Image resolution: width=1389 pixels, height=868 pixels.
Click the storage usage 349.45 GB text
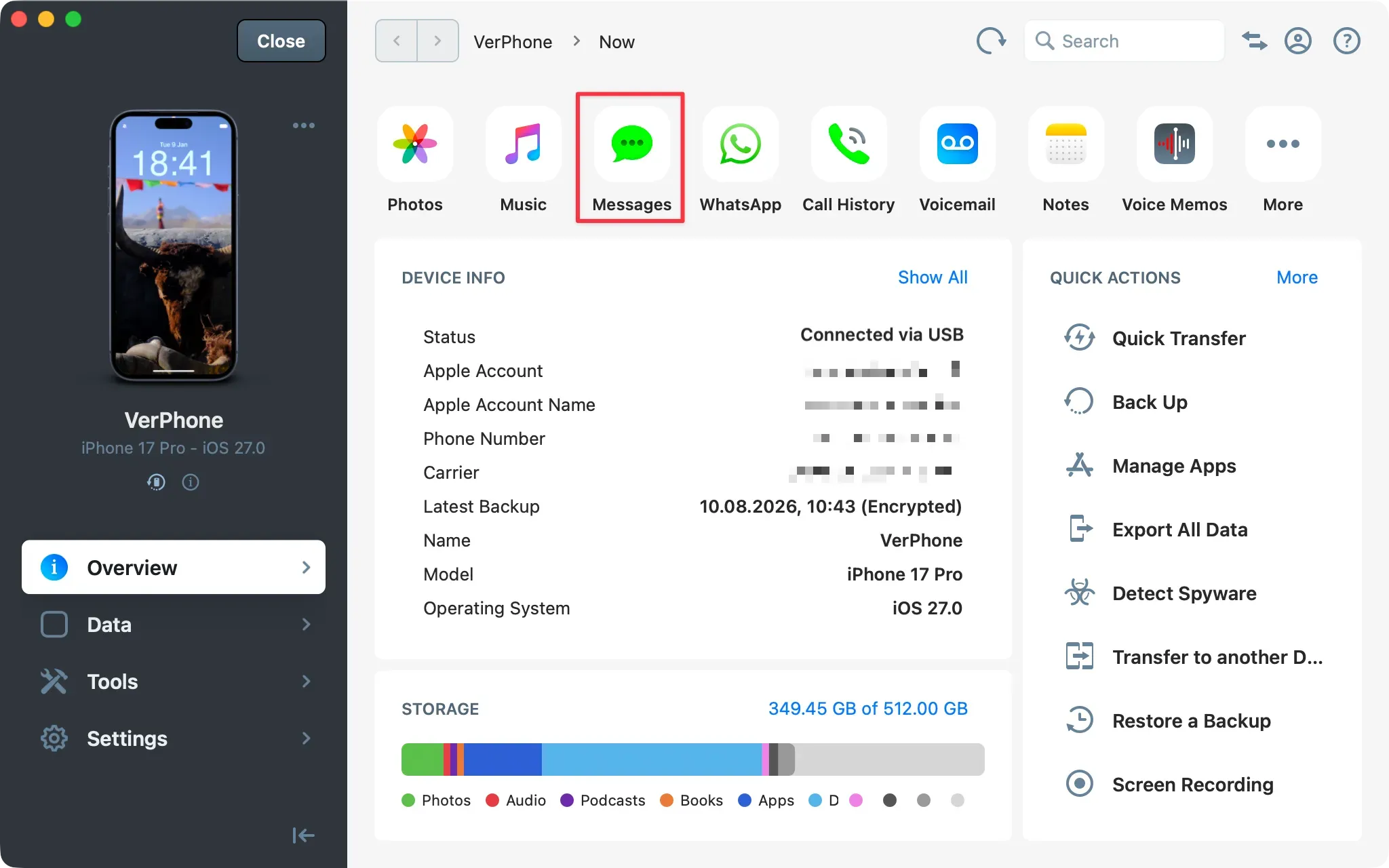[x=868, y=708]
